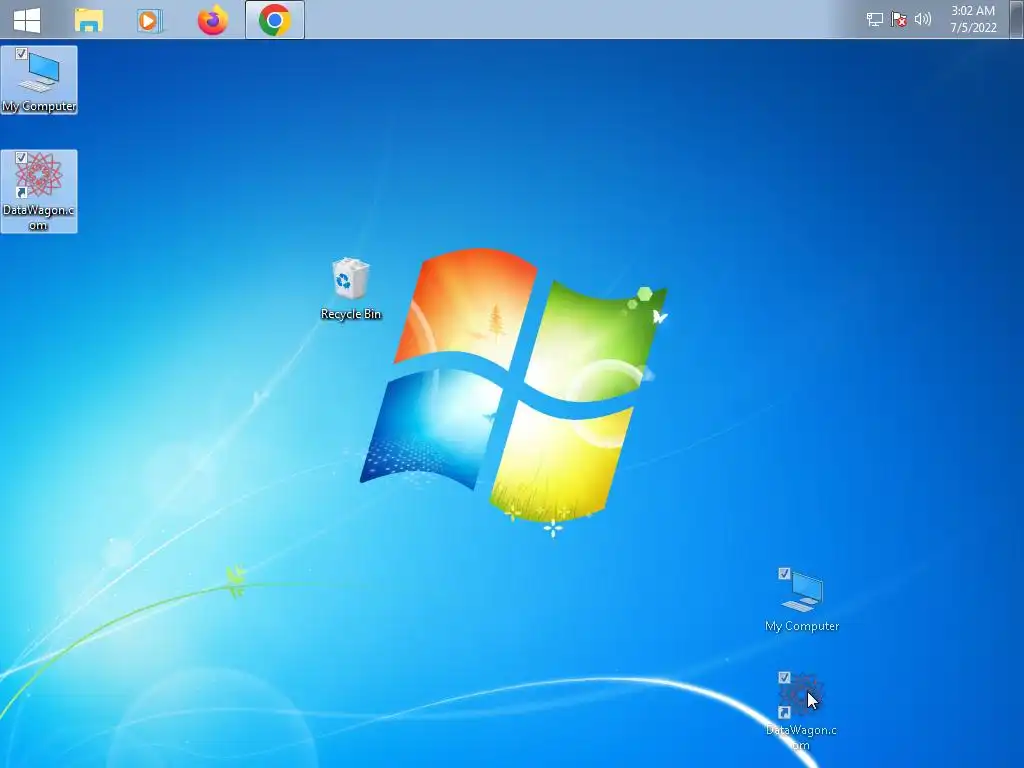1024x768 pixels.
Task: Click the Show desktop button by the clock
Action: [x=1017, y=19]
